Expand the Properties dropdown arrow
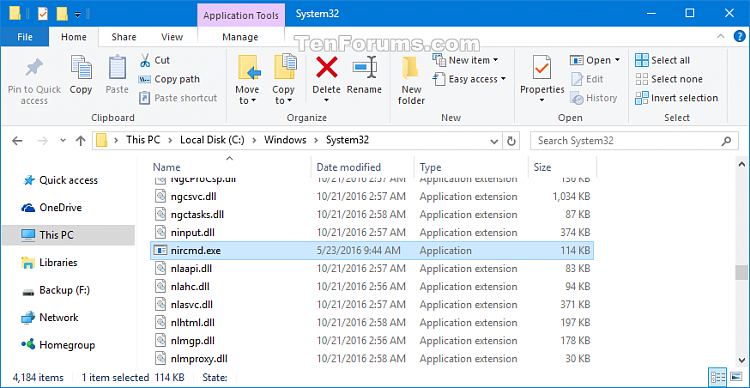Screen dimensions: 750x388 [x=542, y=100]
